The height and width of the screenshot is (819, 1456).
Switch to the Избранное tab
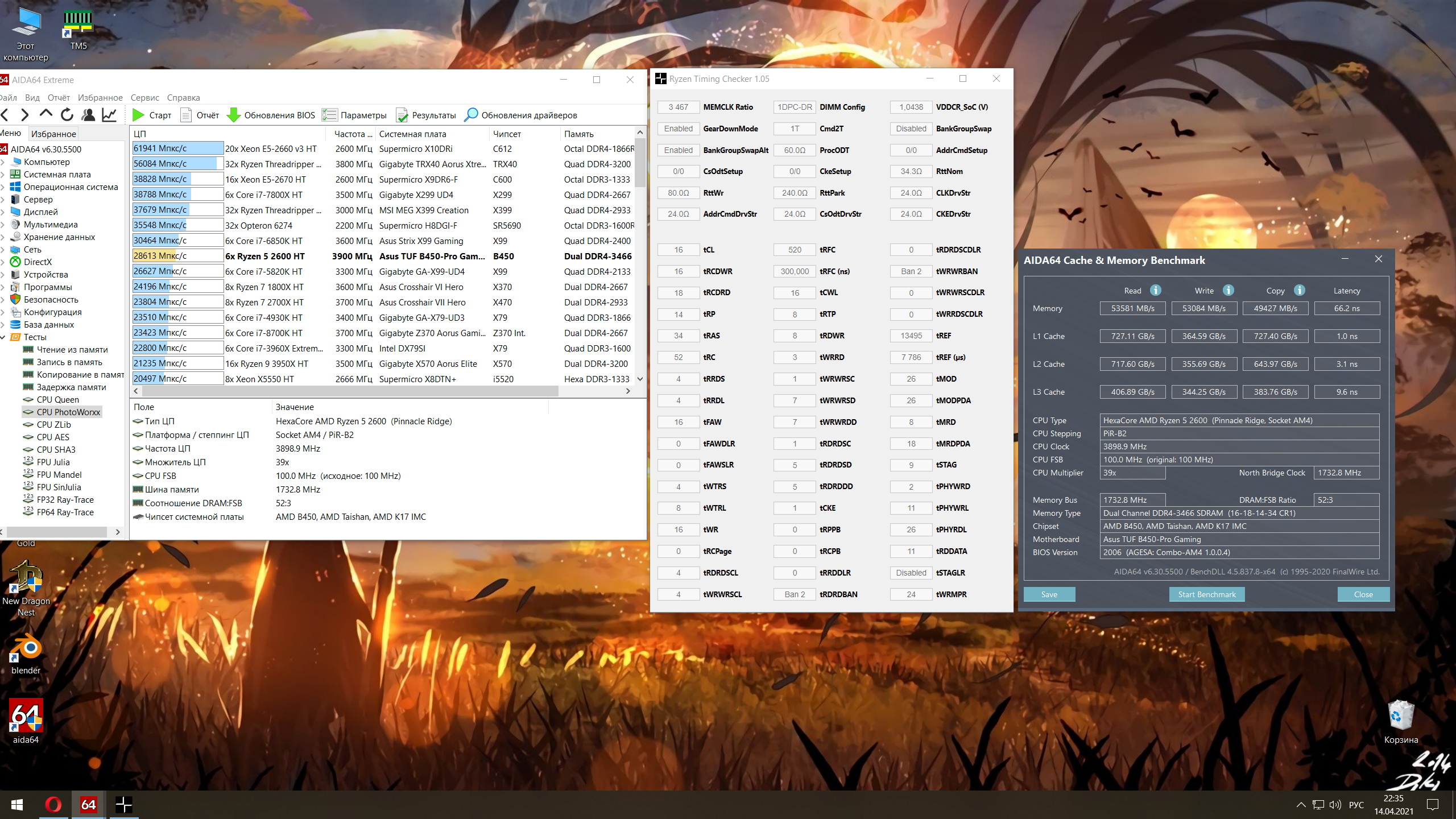point(53,134)
